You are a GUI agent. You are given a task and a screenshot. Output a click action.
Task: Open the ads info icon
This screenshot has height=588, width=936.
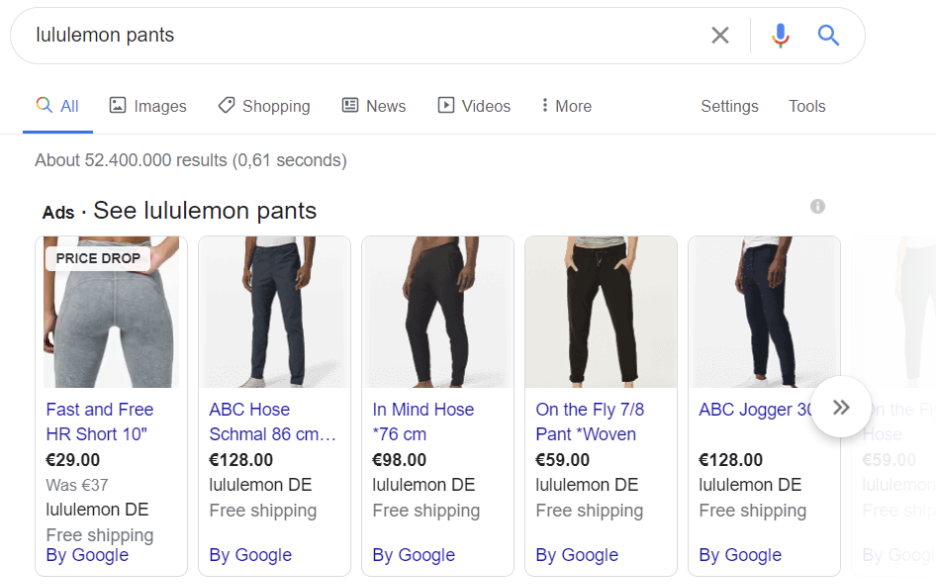(817, 207)
